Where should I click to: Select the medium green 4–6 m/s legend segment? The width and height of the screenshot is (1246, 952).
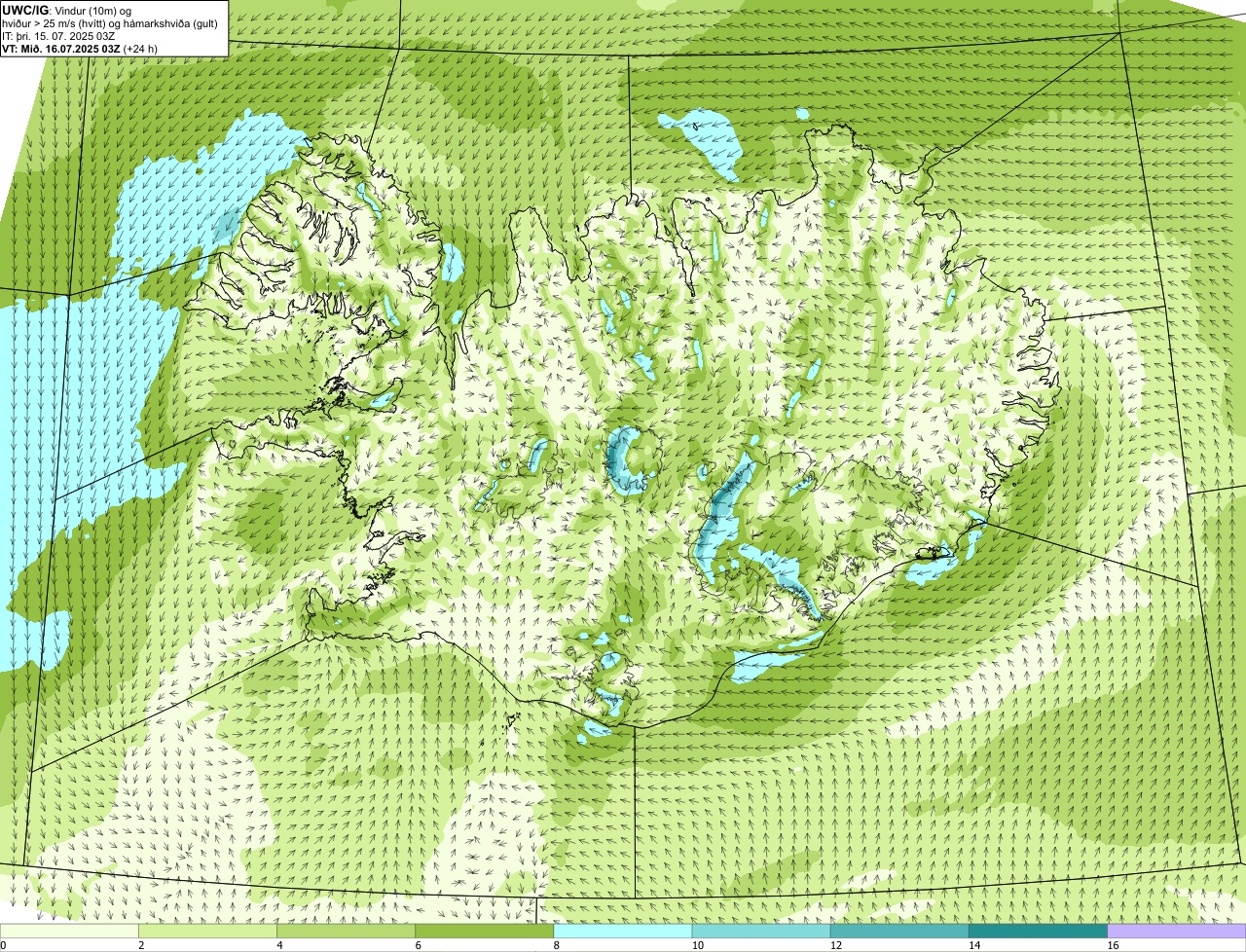point(346,931)
